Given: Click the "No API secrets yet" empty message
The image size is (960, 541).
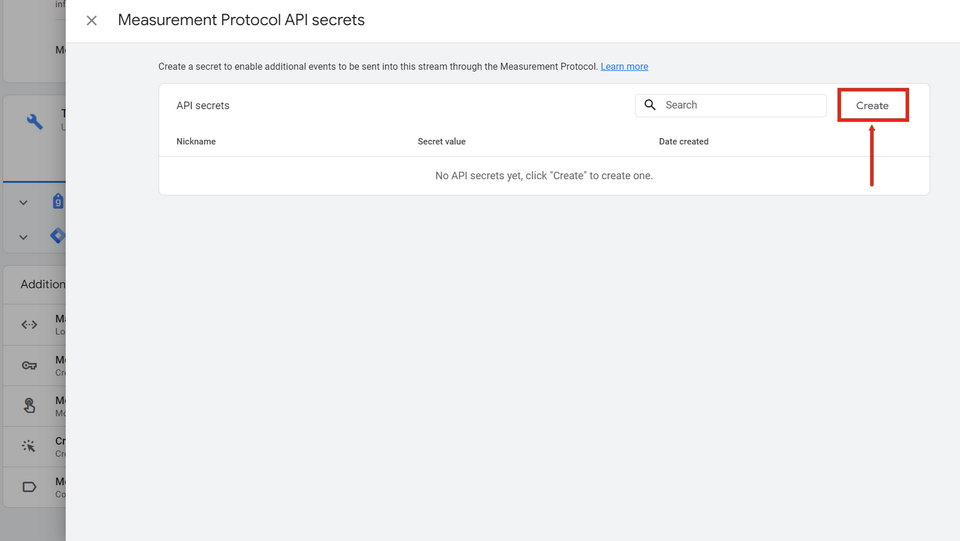Looking at the screenshot, I should point(544,176).
